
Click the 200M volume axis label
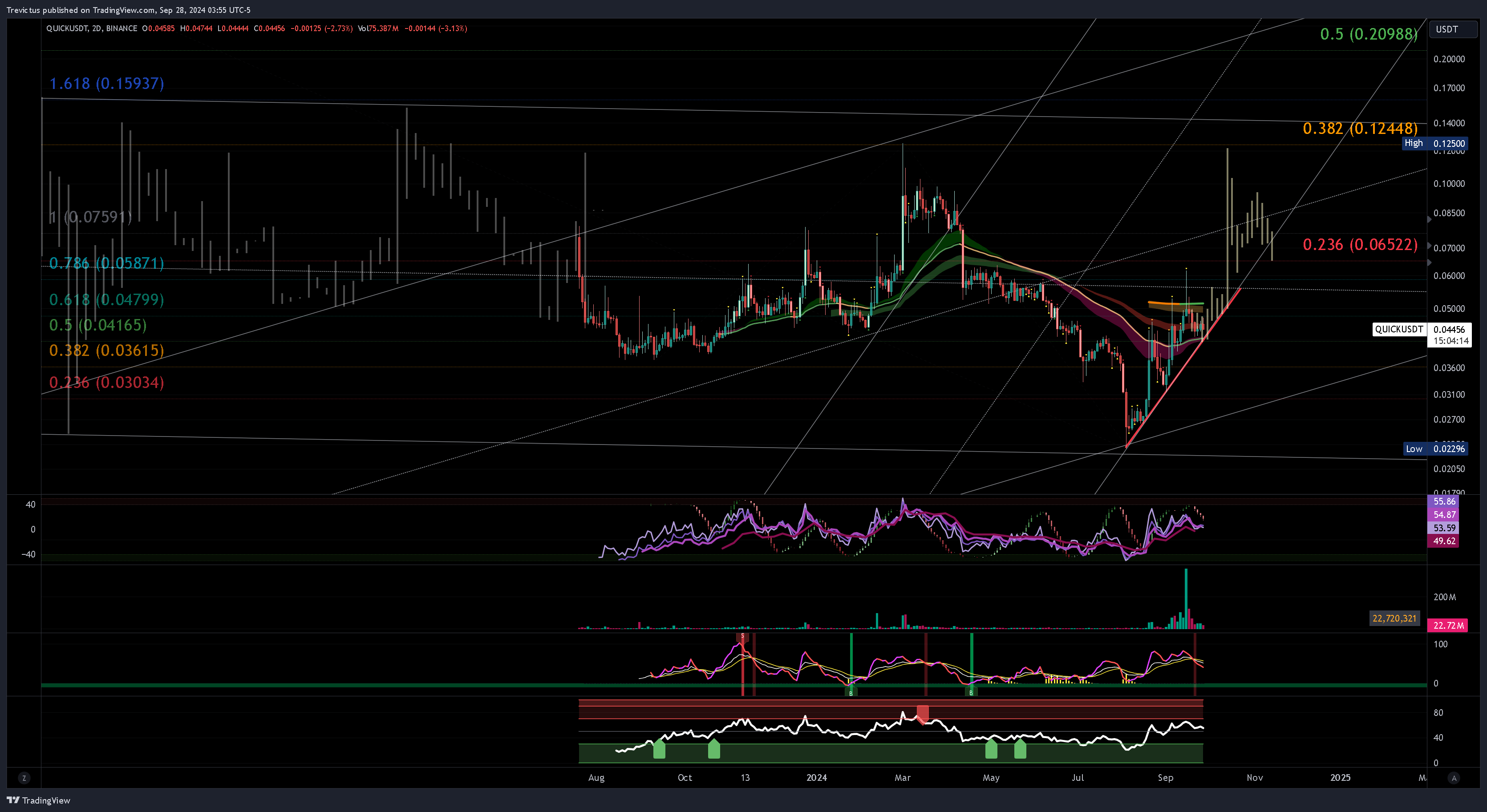pos(1444,597)
